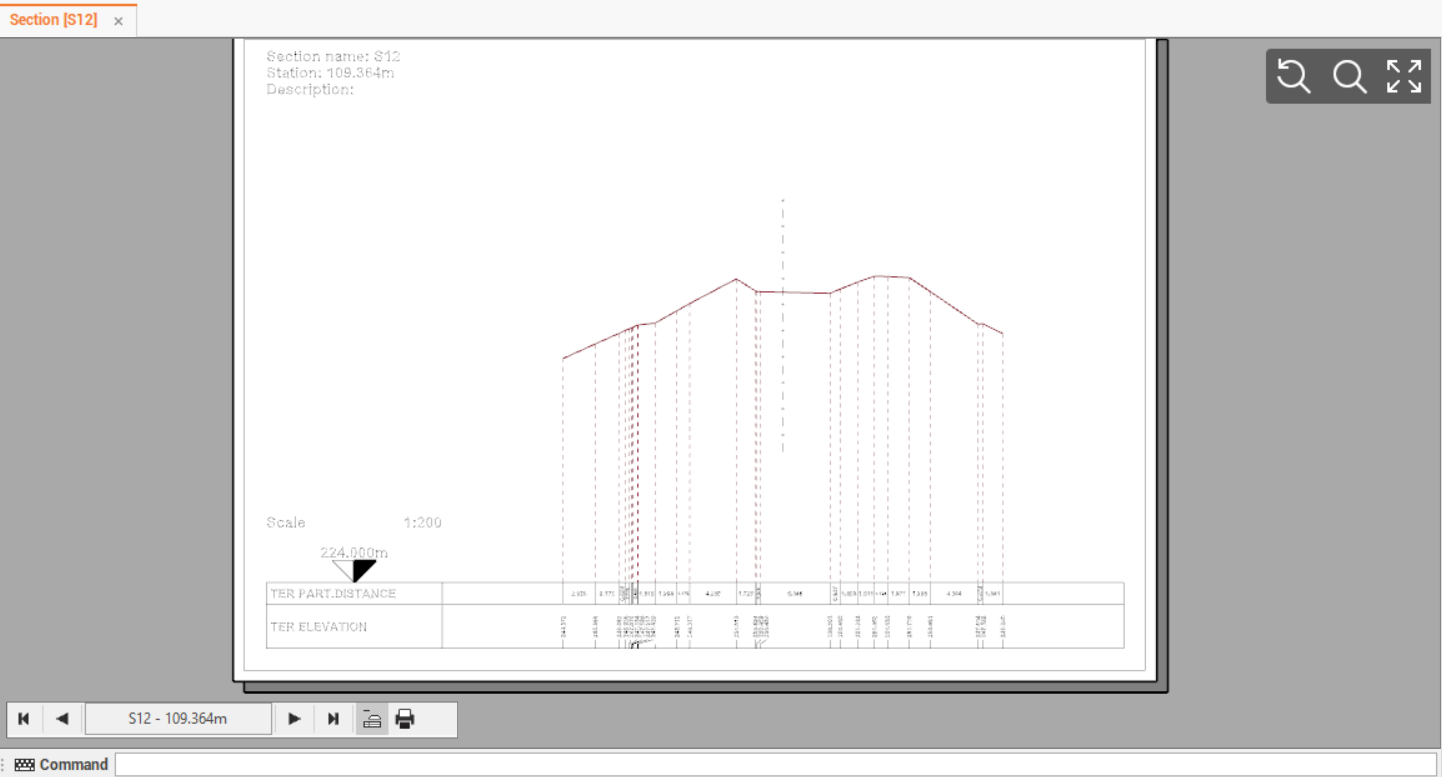This screenshot has width=1442, height=777.
Task: Switch to the Section [S12] tab
Action: [x=54, y=20]
